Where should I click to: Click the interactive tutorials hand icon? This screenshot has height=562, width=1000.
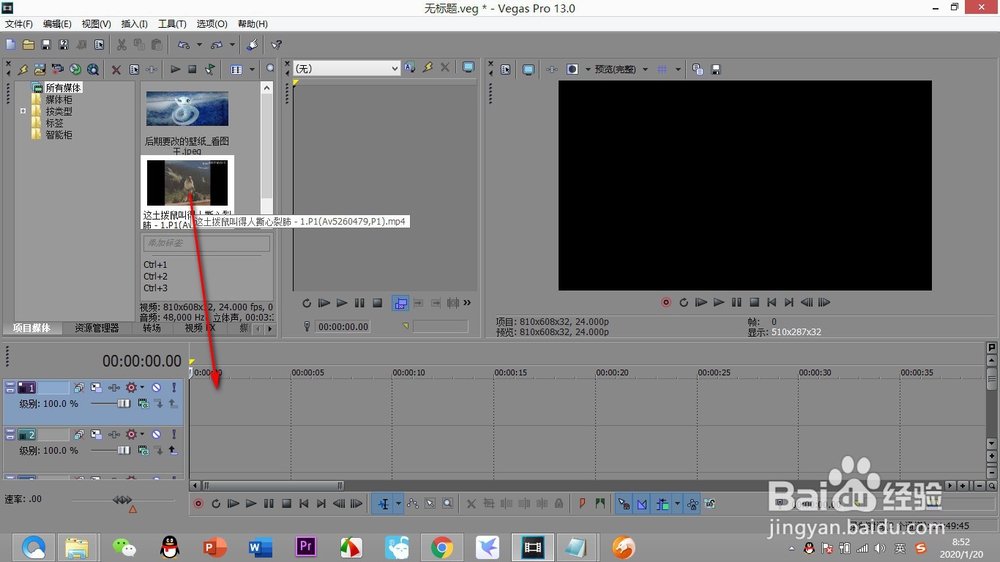click(253, 45)
